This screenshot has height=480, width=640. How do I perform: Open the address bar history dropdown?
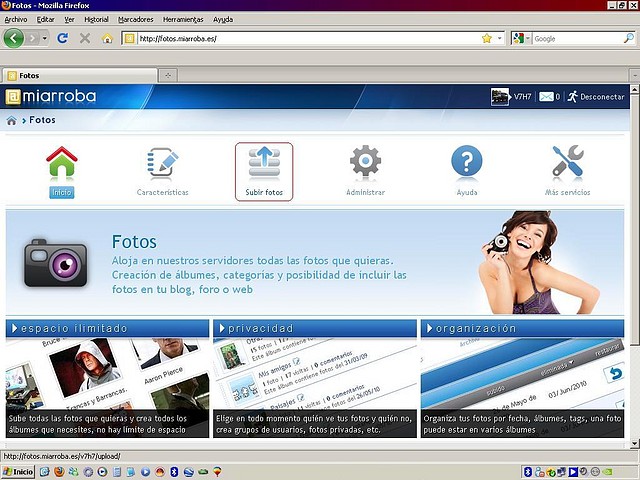pos(499,38)
